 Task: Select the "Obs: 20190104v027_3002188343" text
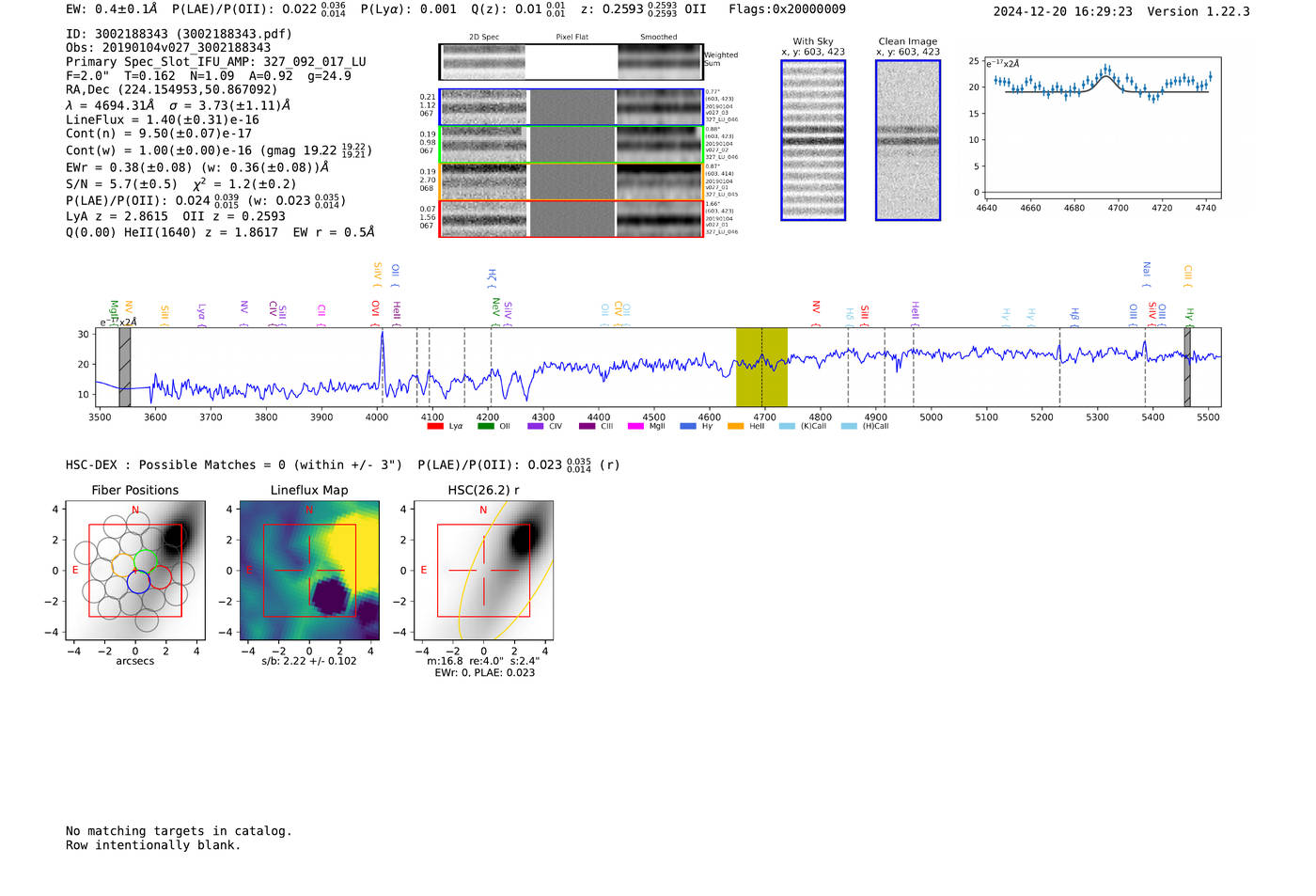(168, 48)
